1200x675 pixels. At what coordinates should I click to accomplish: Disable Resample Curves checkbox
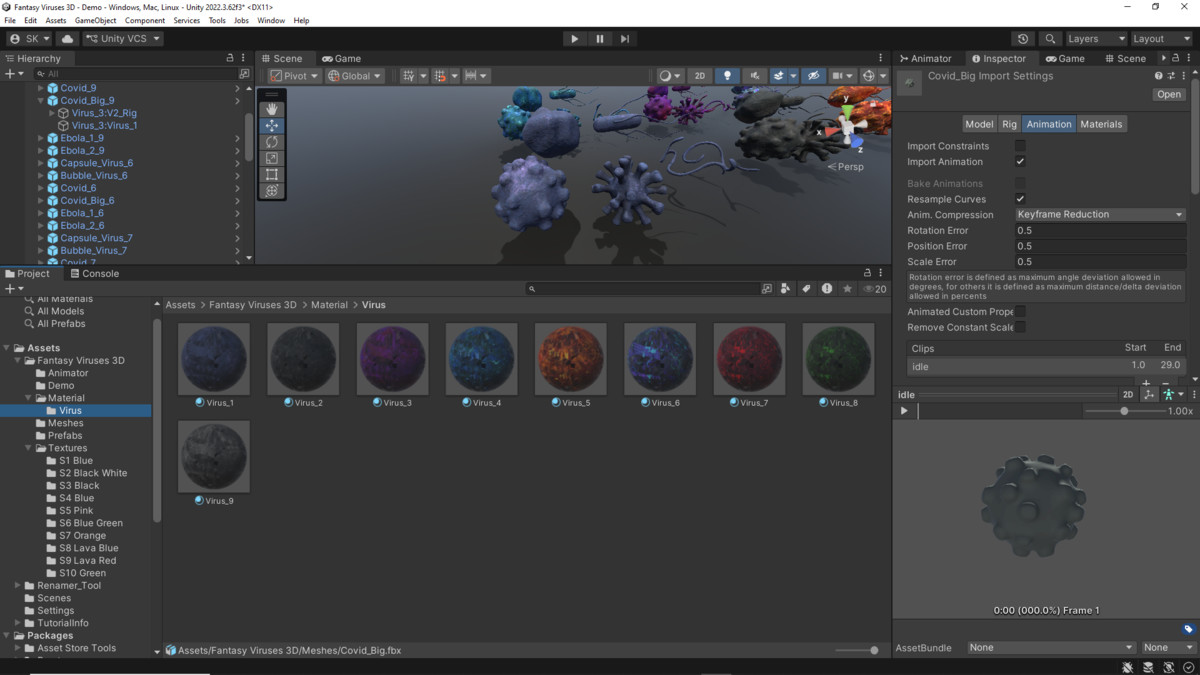click(1020, 199)
